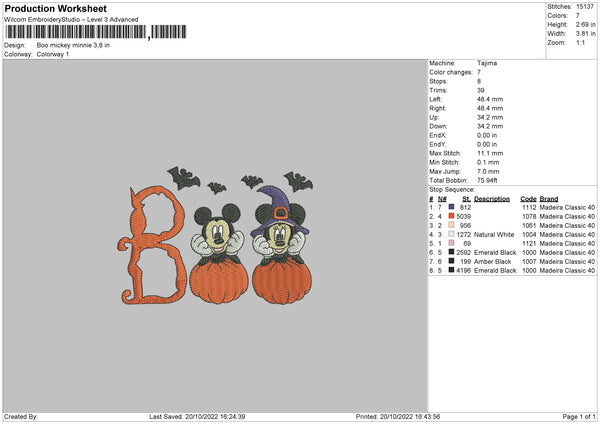Click the total bobbin value '75.94ft'
This screenshot has height=424, width=600.
pos(487,180)
